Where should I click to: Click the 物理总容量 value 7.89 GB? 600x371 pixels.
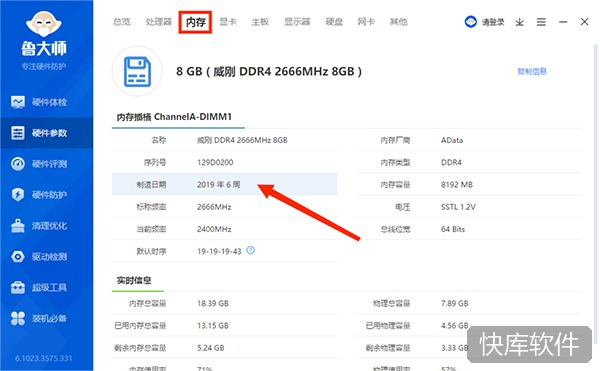point(455,303)
